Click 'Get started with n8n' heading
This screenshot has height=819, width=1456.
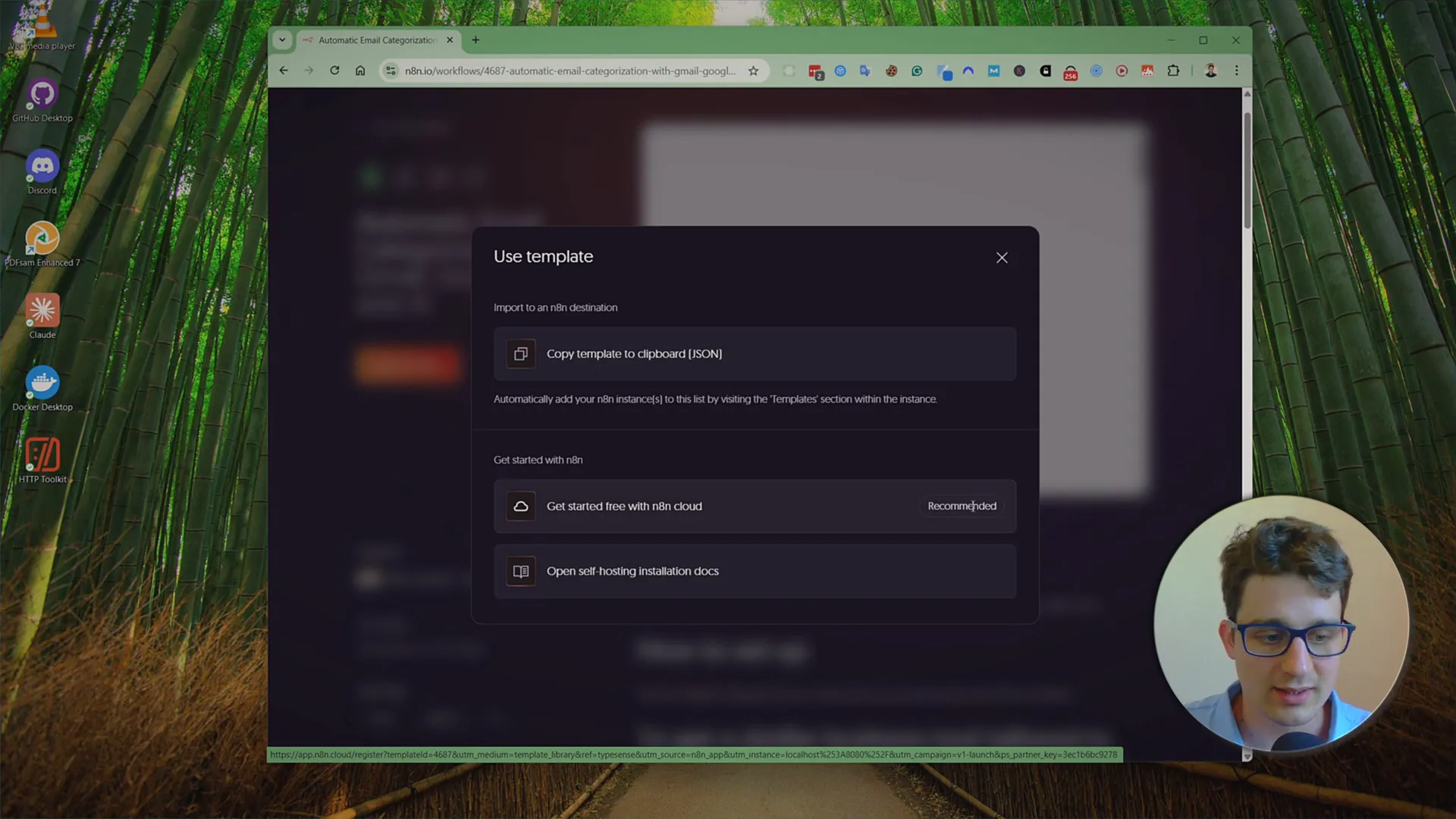point(538,460)
